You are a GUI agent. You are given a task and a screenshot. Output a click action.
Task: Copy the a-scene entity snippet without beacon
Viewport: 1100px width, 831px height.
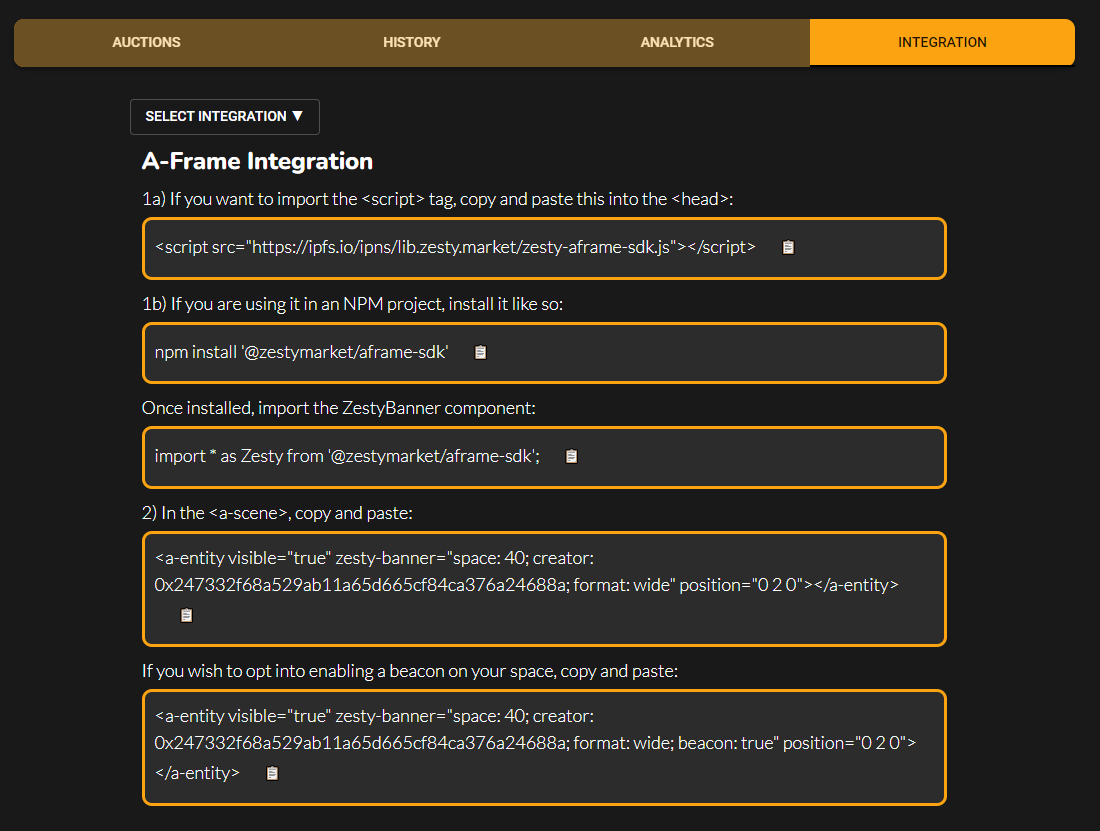click(x=187, y=615)
